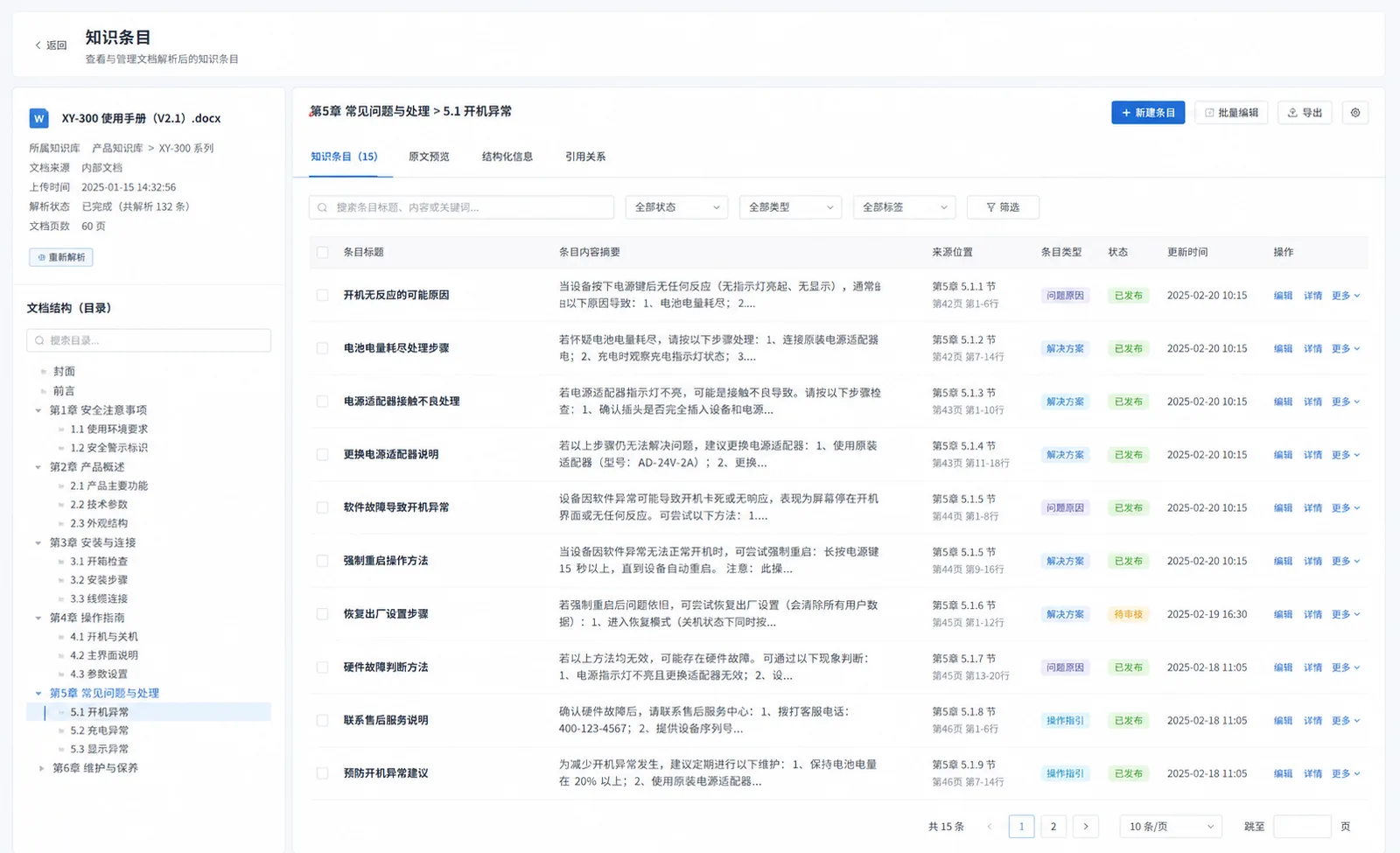
Task: Click the 返回 back link
Action: tap(51, 45)
